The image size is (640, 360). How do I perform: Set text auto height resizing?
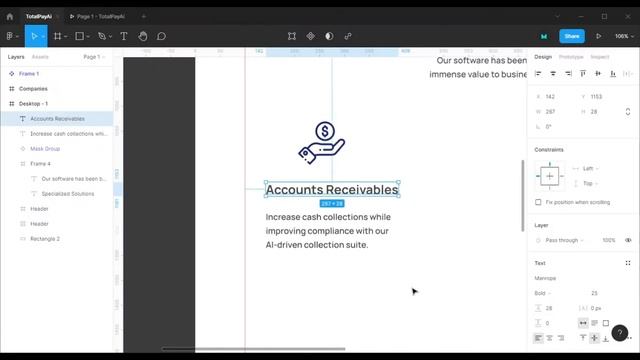tap(594, 323)
